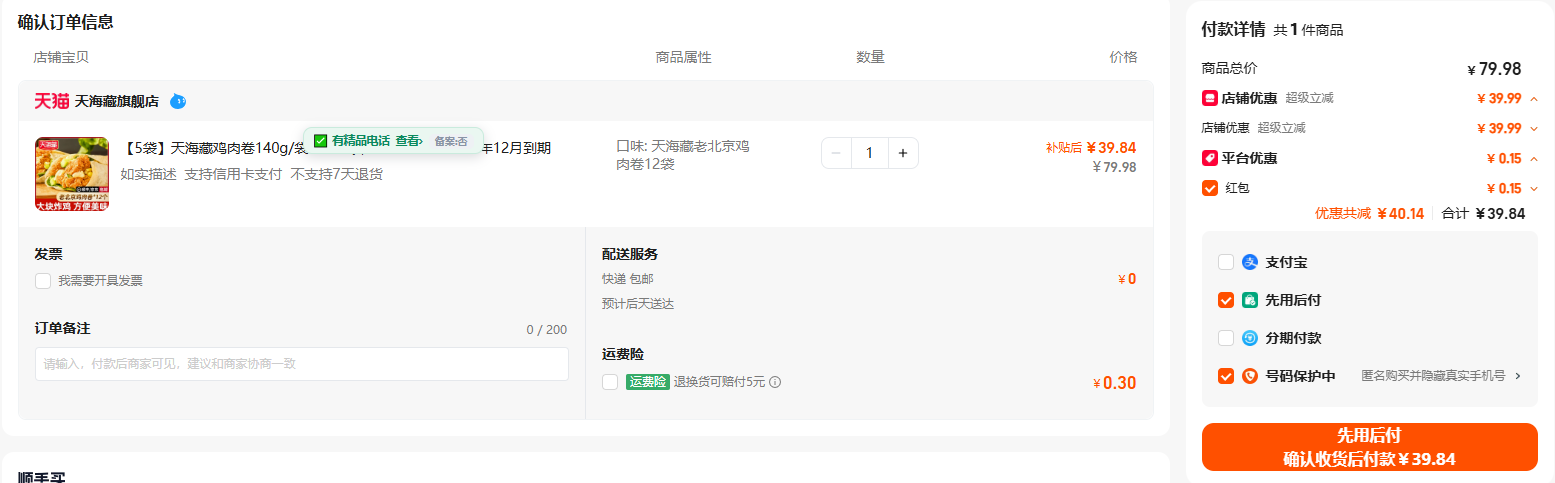Enable the 运费险 checkbox
This screenshot has width=1555, height=483.
[x=610, y=382]
